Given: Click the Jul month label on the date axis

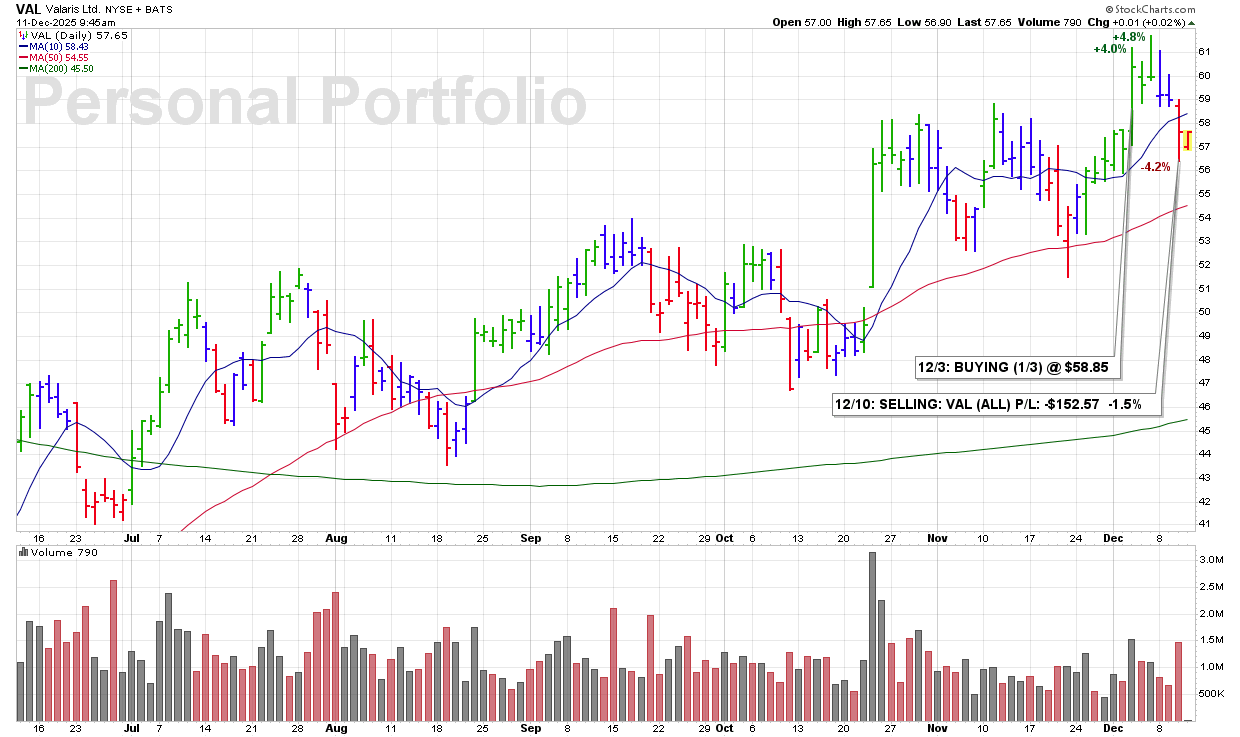Looking at the screenshot, I should (131, 536).
